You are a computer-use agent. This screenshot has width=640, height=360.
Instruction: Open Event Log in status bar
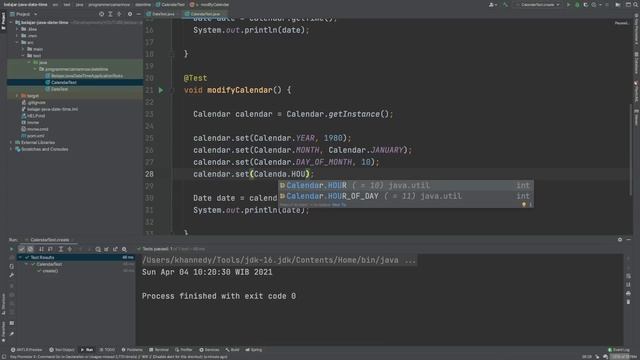point(619,350)
